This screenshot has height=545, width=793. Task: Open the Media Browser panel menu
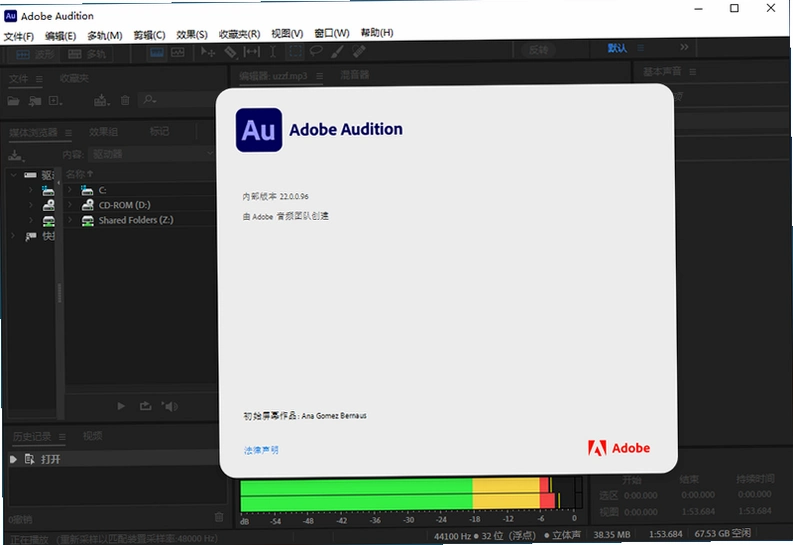click(x=68, y=133)
